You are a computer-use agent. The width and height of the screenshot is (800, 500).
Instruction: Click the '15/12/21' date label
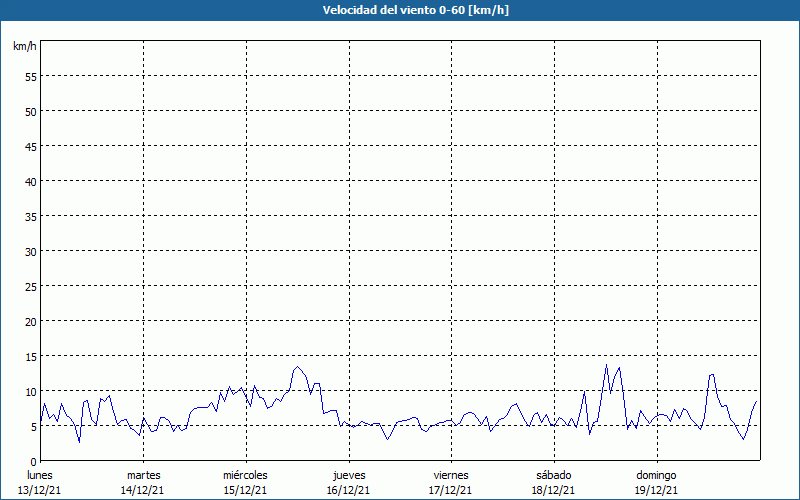(x=245, y=490)
